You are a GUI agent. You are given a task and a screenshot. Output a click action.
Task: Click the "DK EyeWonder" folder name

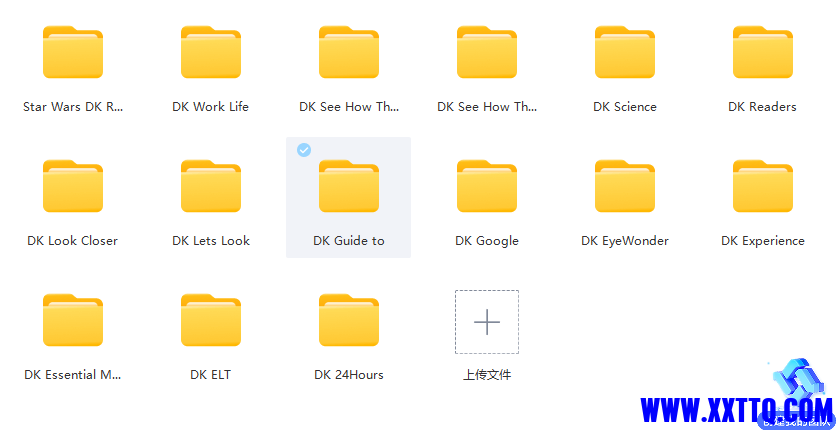[625, 241]
